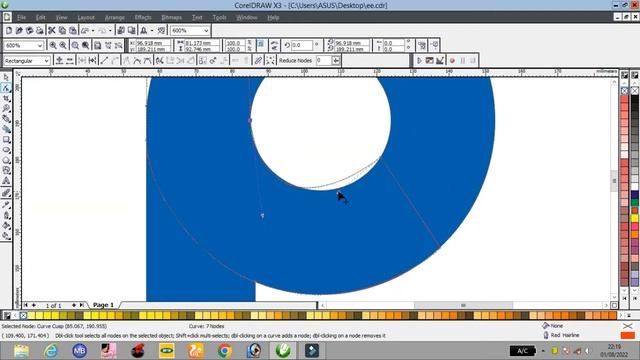This screenshot has height=360, width=640.
Task: Select the Ellipse tool in toolbox
Action: (6, 150)
